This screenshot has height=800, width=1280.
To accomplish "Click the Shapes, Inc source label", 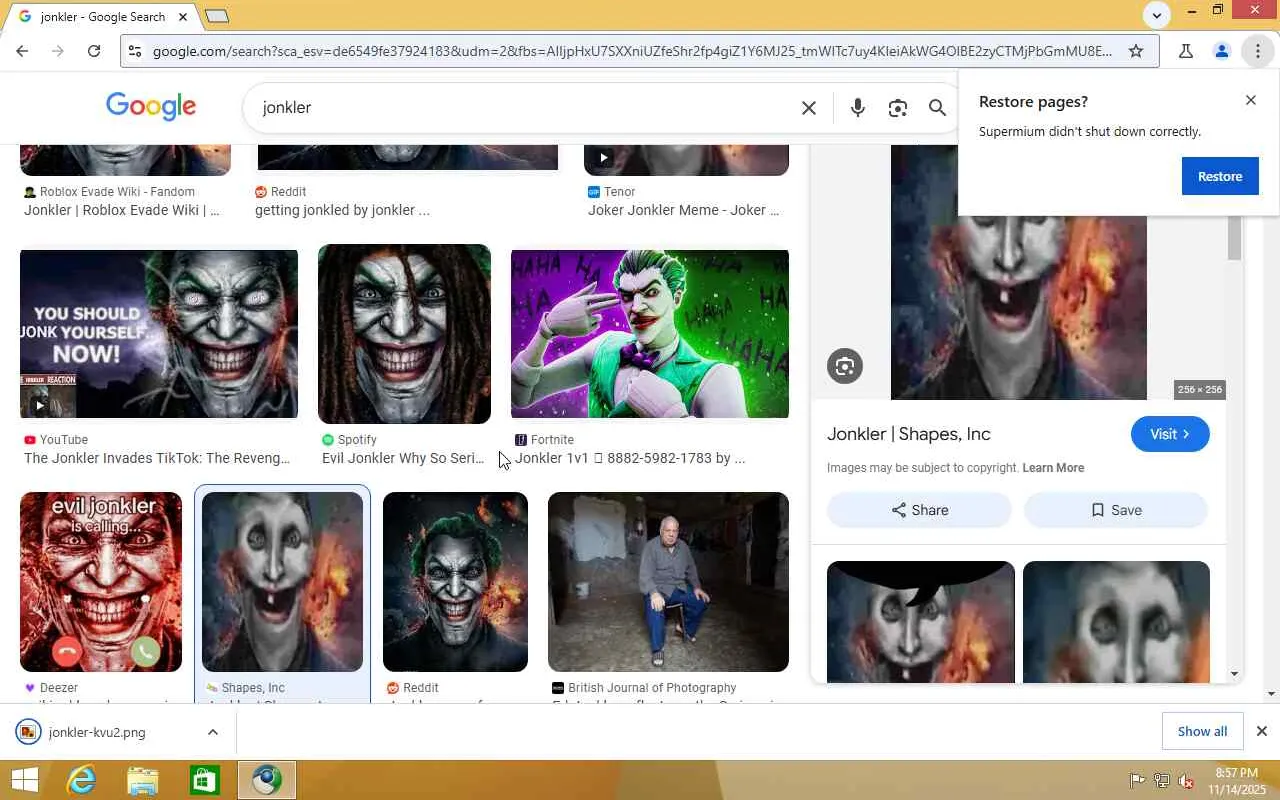I will tap(253, 688).
